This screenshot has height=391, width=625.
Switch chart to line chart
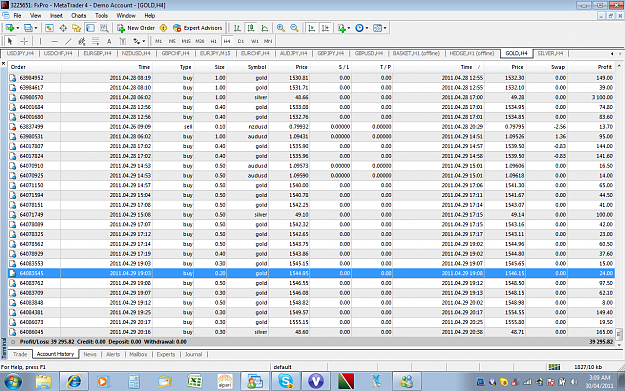tap(264, 28)
